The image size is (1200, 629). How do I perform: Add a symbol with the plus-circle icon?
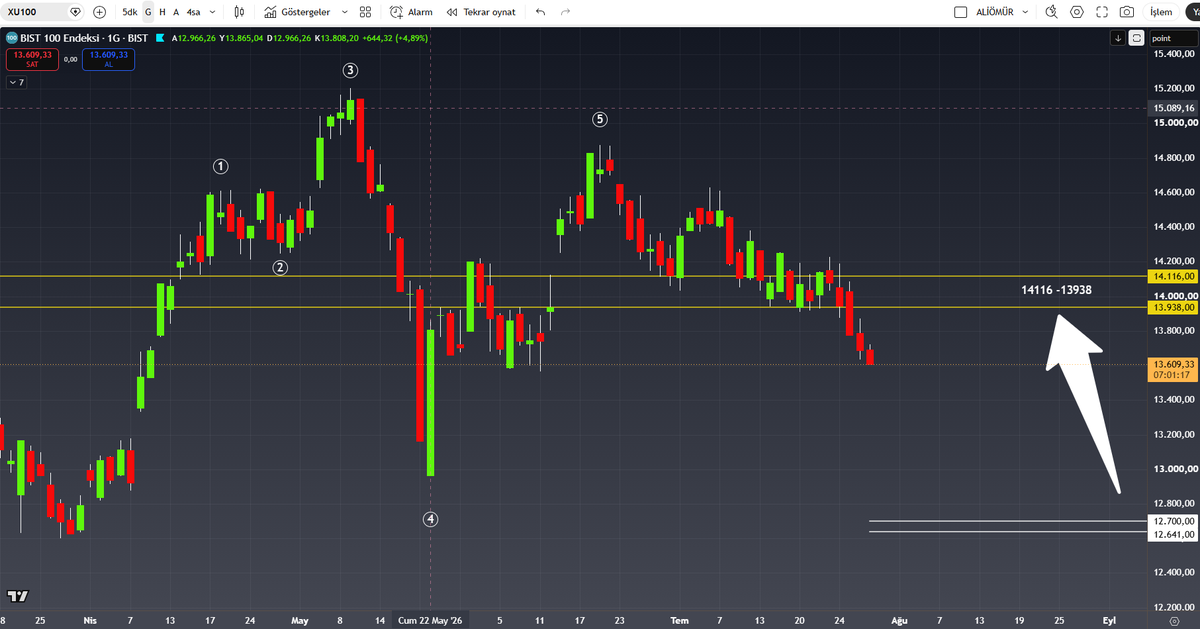(x=99, y=12)
